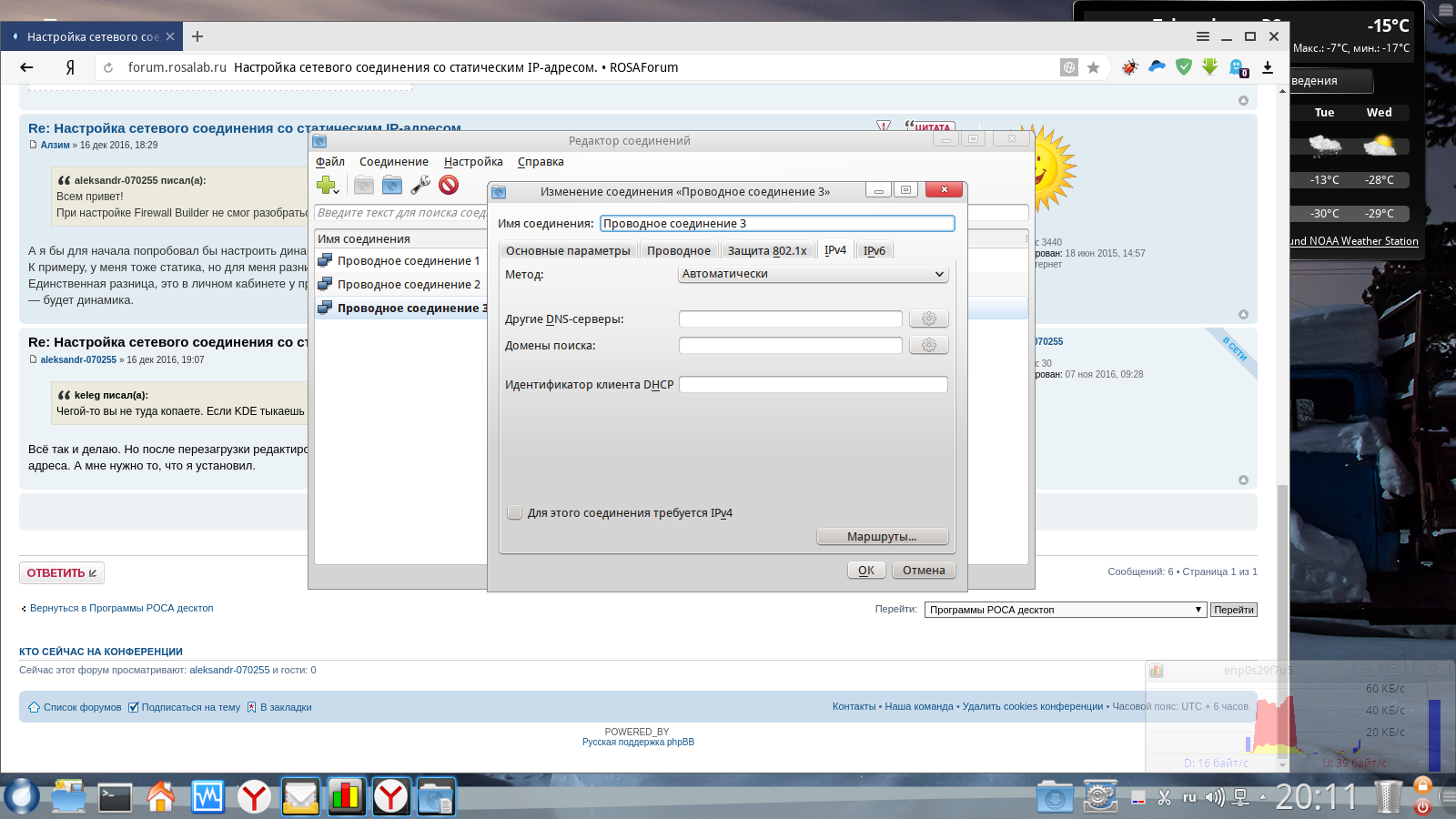Switch to the Проводное tab

pos(679,250)
